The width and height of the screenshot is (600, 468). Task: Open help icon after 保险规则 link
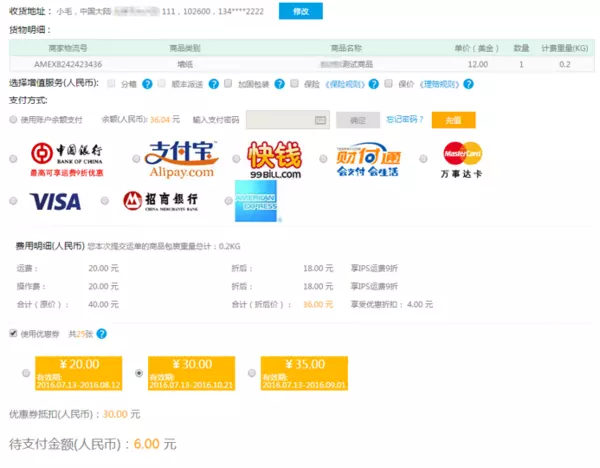374,84
